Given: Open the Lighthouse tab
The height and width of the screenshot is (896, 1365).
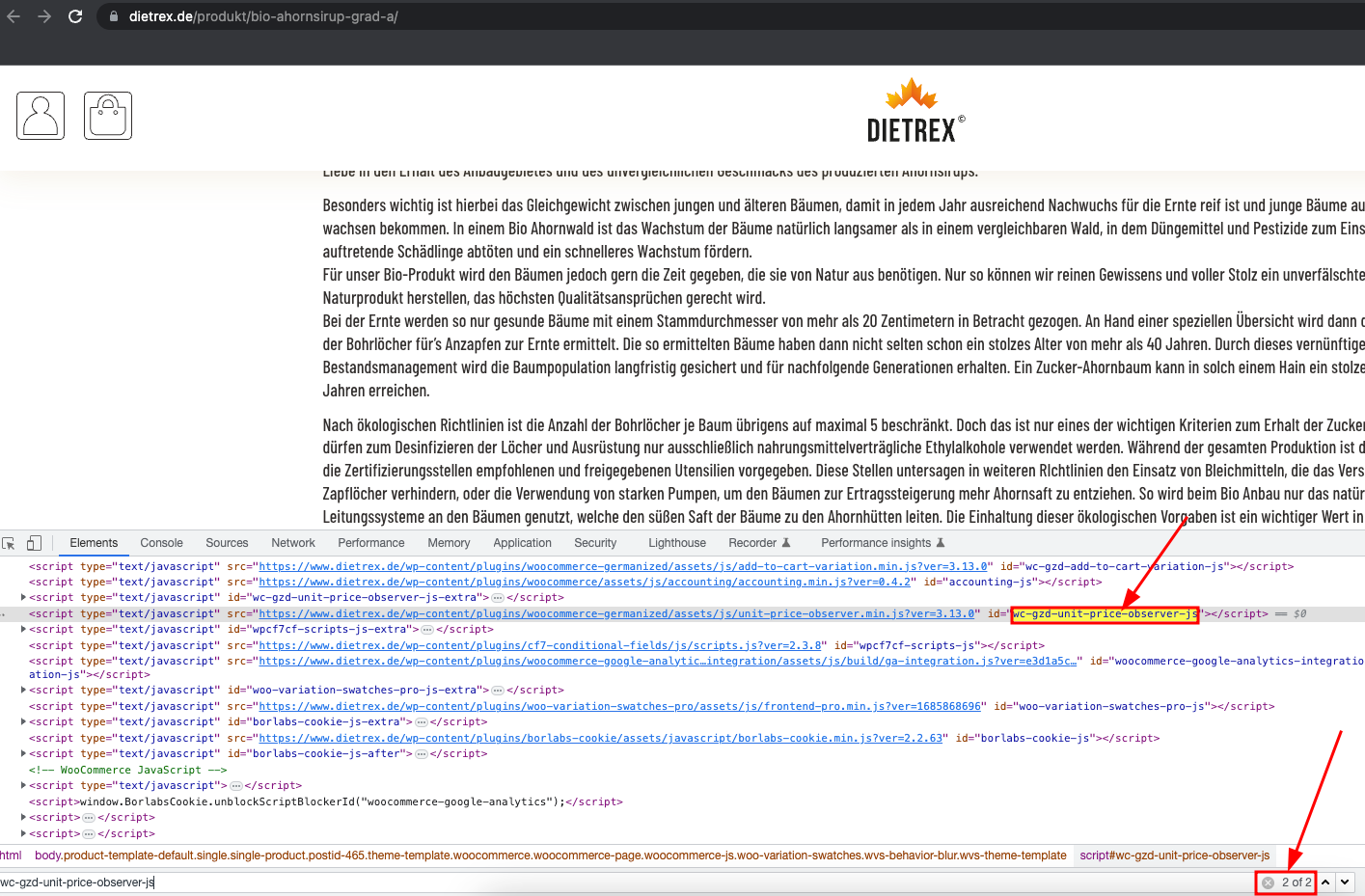Looking at the screenshot, I should coord(677,543).
